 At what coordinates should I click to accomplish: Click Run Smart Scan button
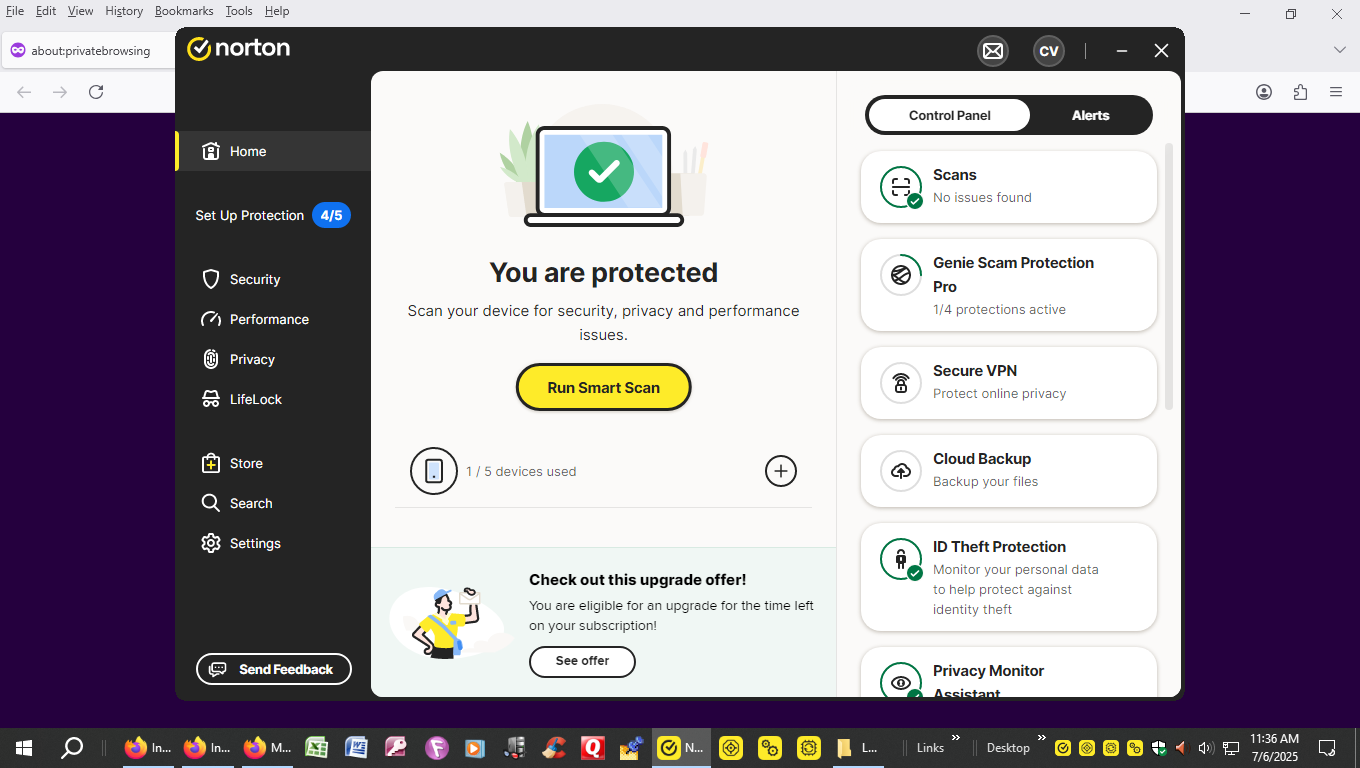tap(603, 387)
